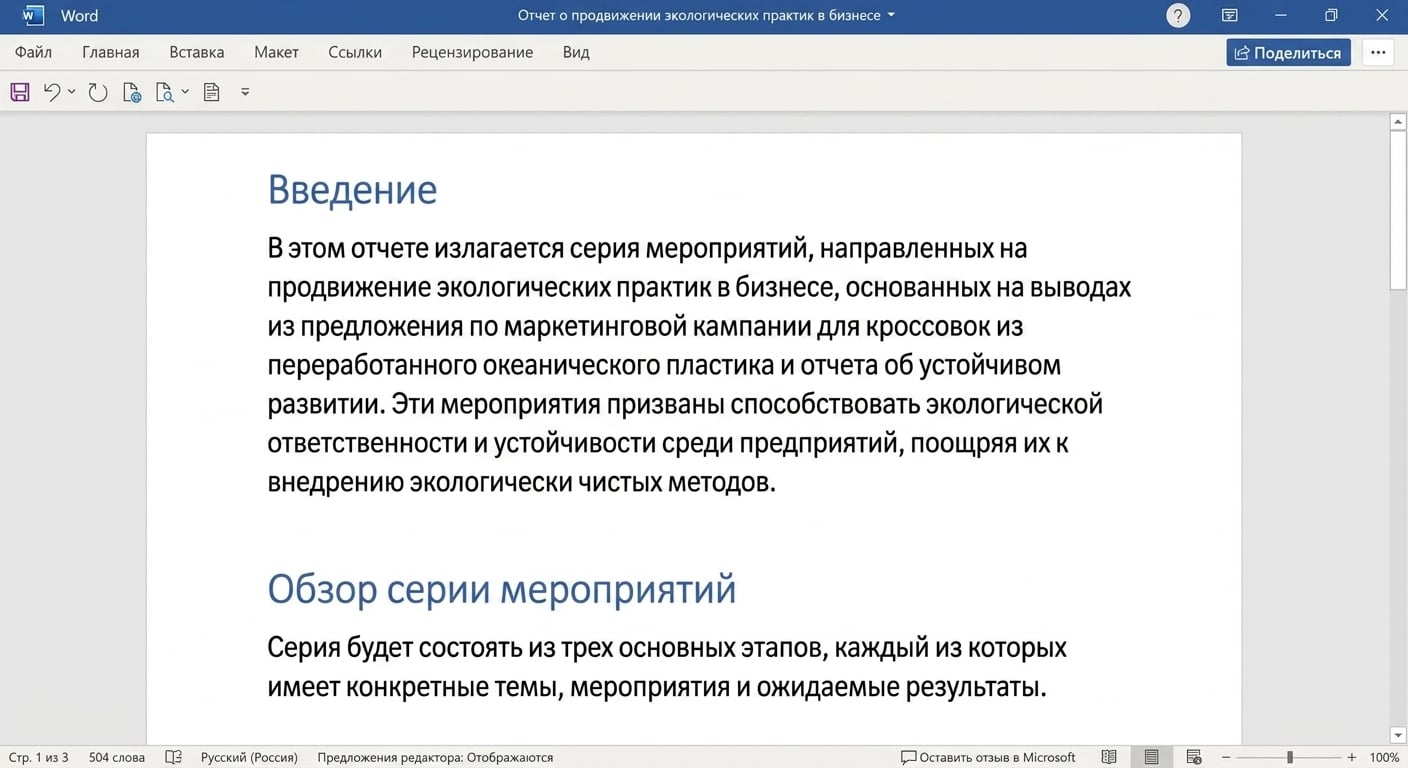Click 'Предложения редактора: Отображаются' in status bar
This screenshot has height=768, width=1408.
[435, 757]
